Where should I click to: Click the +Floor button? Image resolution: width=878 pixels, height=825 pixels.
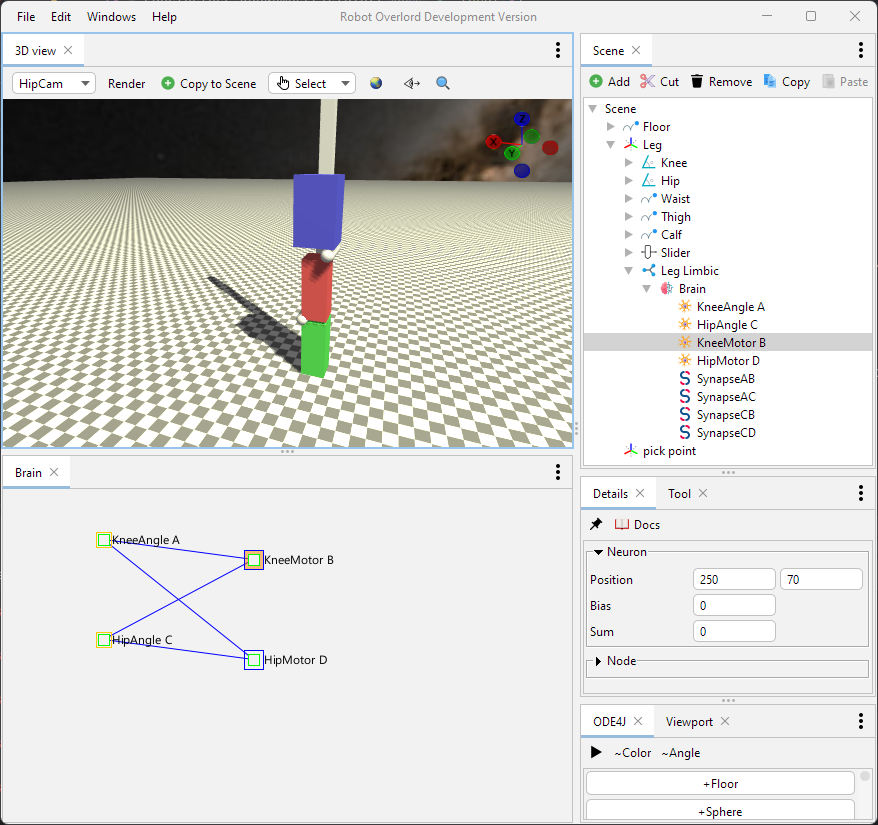(720, 784)
